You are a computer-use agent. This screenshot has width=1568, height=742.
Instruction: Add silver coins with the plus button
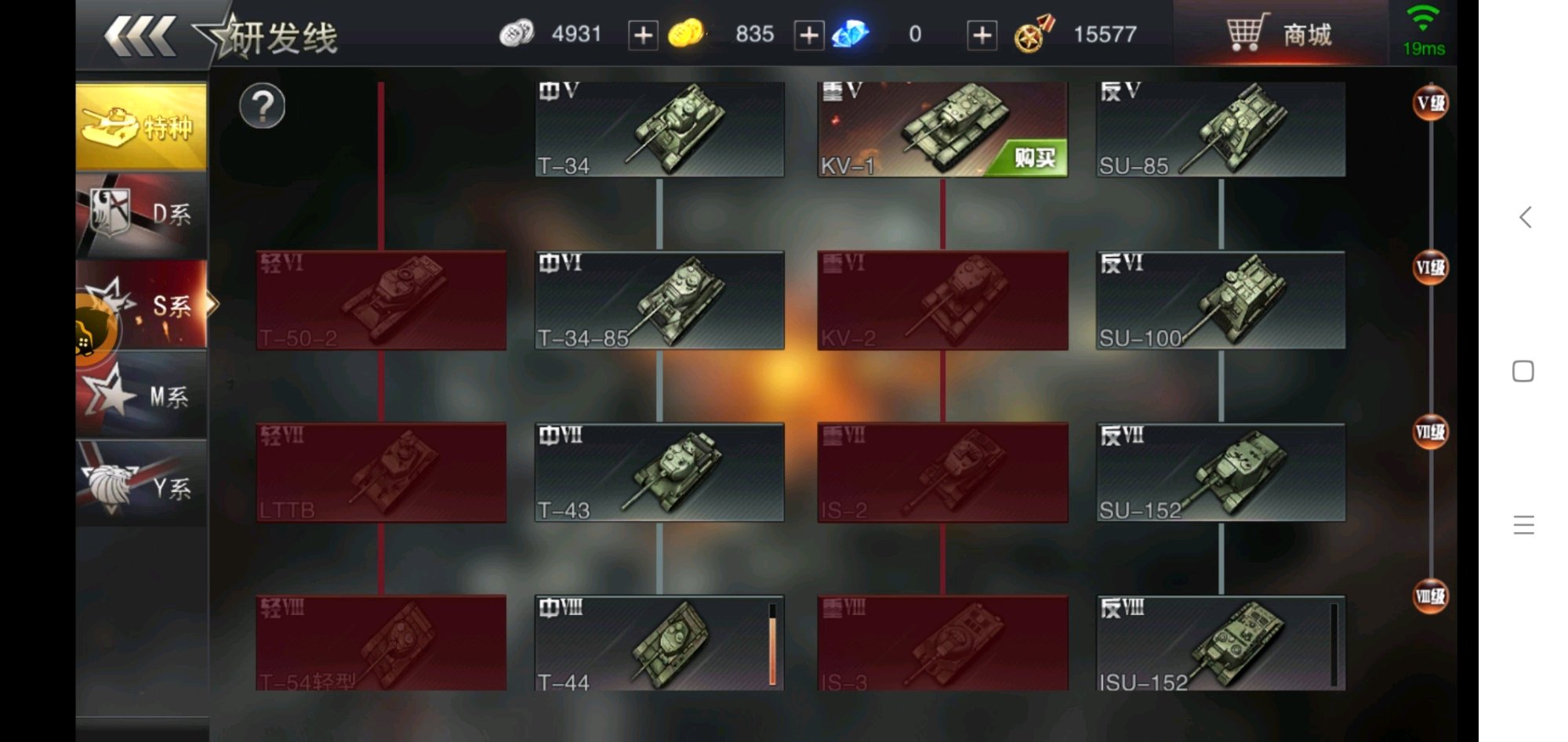coord(643,35)
